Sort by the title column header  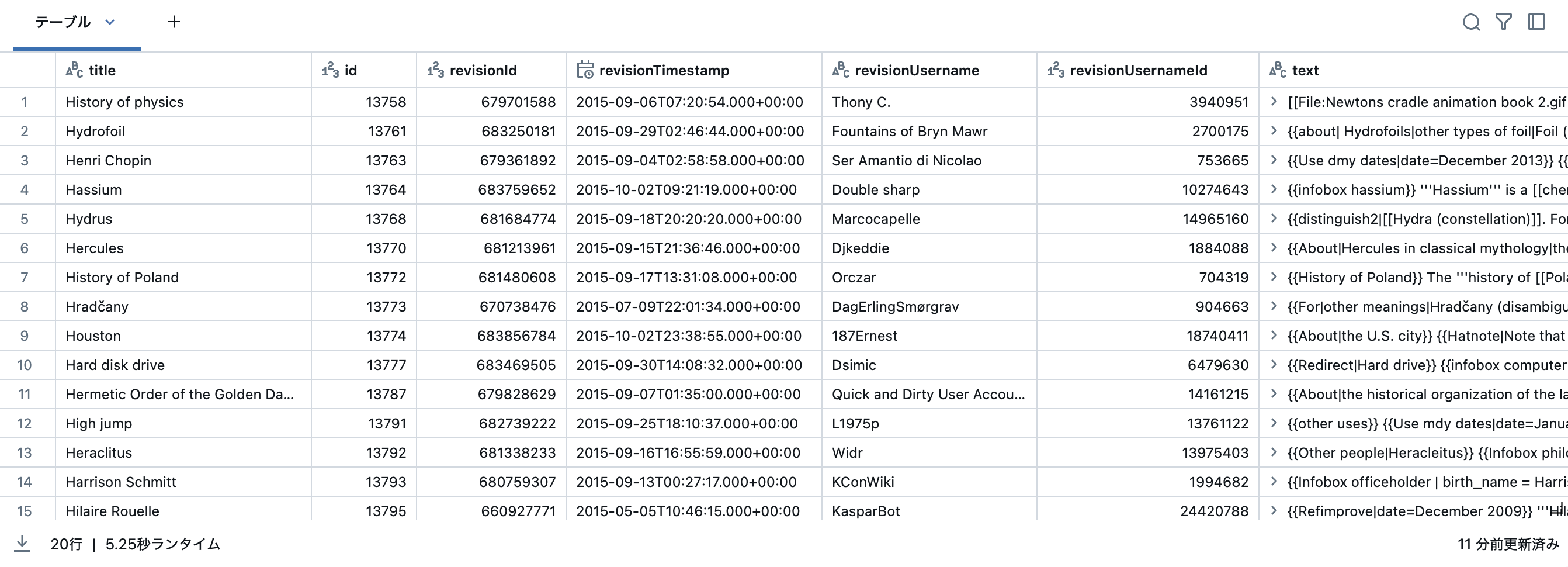click(x=101, y=70)
